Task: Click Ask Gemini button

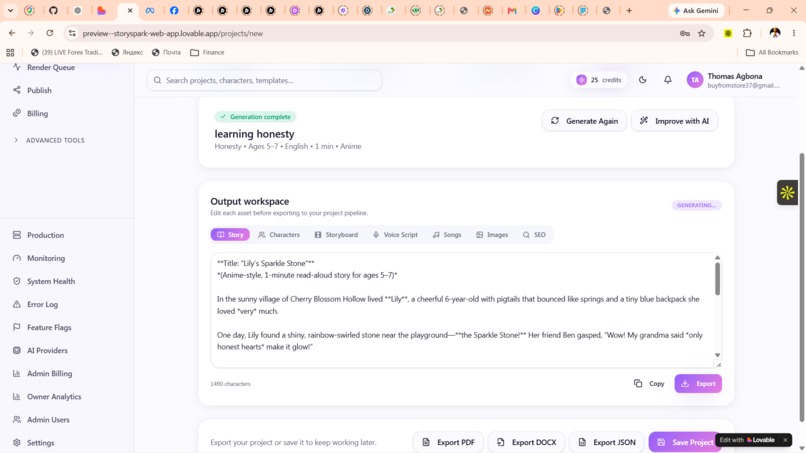Action: [697, 10]
